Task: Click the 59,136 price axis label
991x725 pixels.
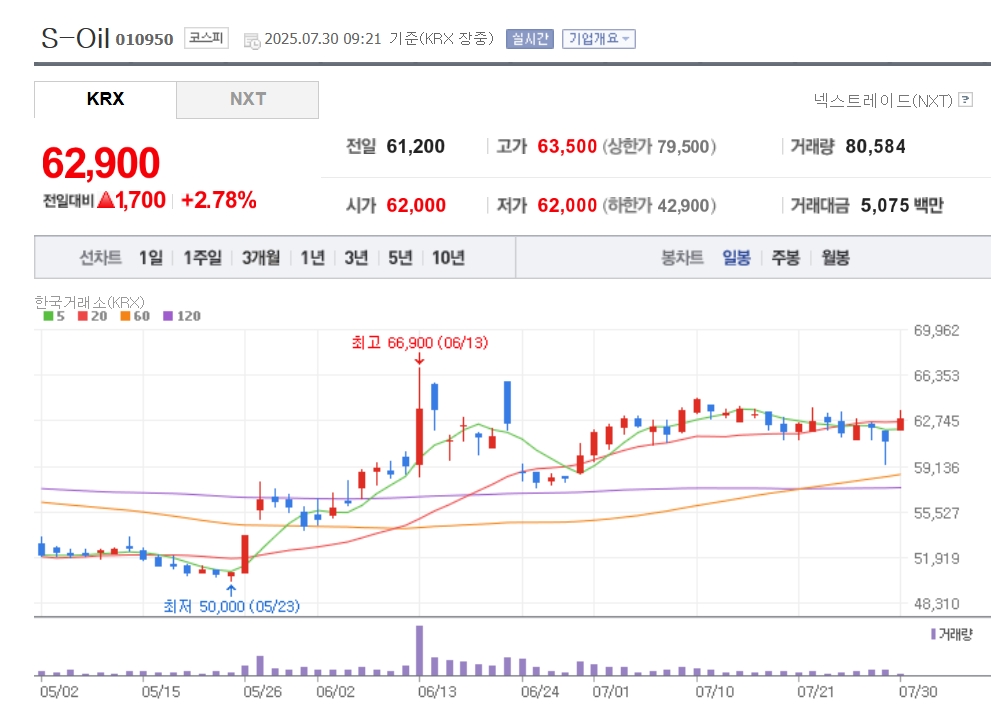Action: tap(937, 468)
